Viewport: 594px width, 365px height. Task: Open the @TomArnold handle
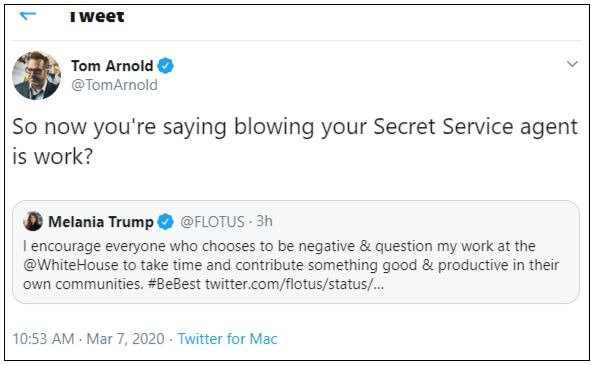click(x=114, y=85)
